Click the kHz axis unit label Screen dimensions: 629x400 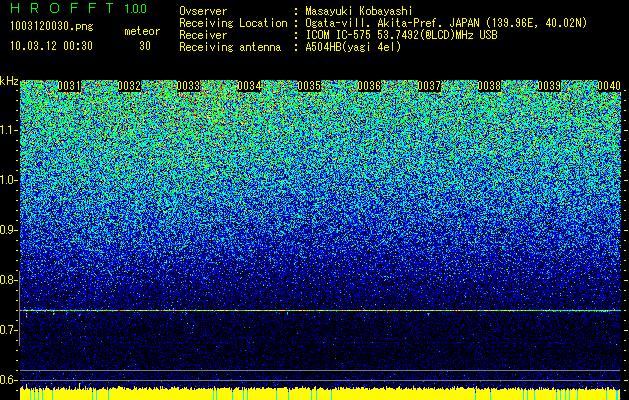(x=9, y=81)
